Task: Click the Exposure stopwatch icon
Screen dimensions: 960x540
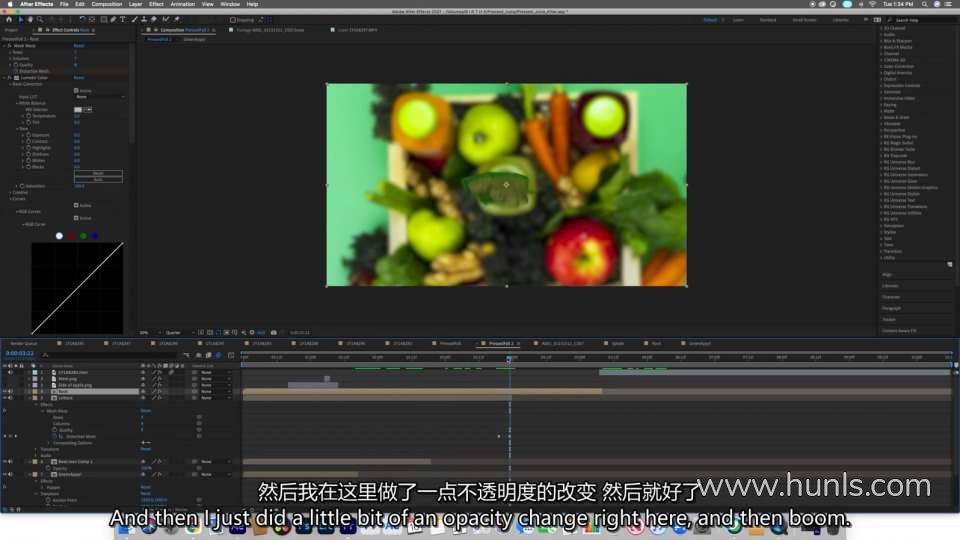Action: click(28, 135)
